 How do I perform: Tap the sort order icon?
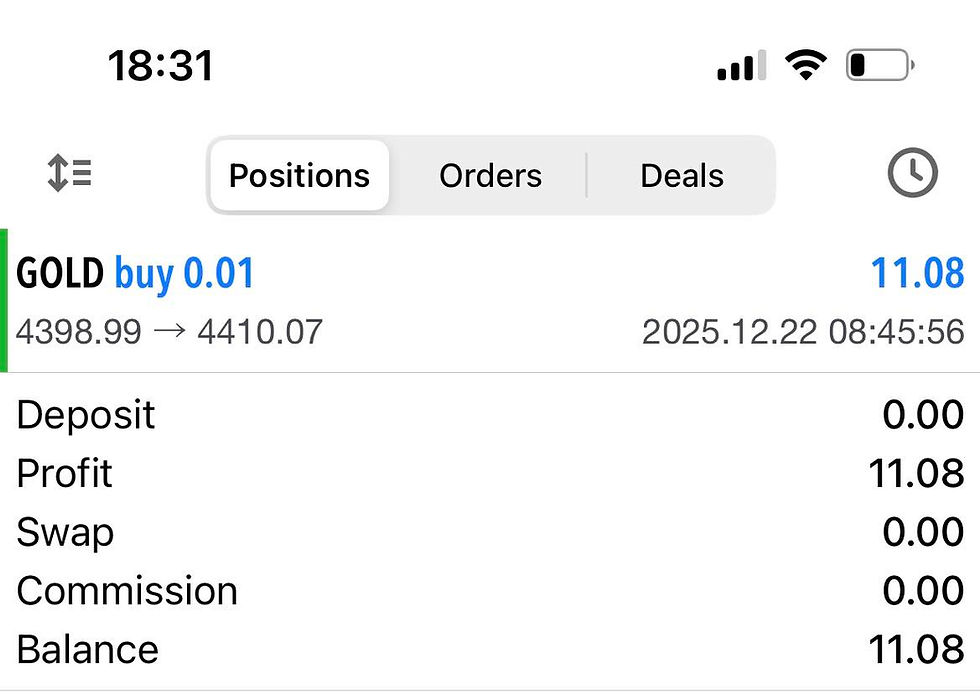[x=69, y=174]
